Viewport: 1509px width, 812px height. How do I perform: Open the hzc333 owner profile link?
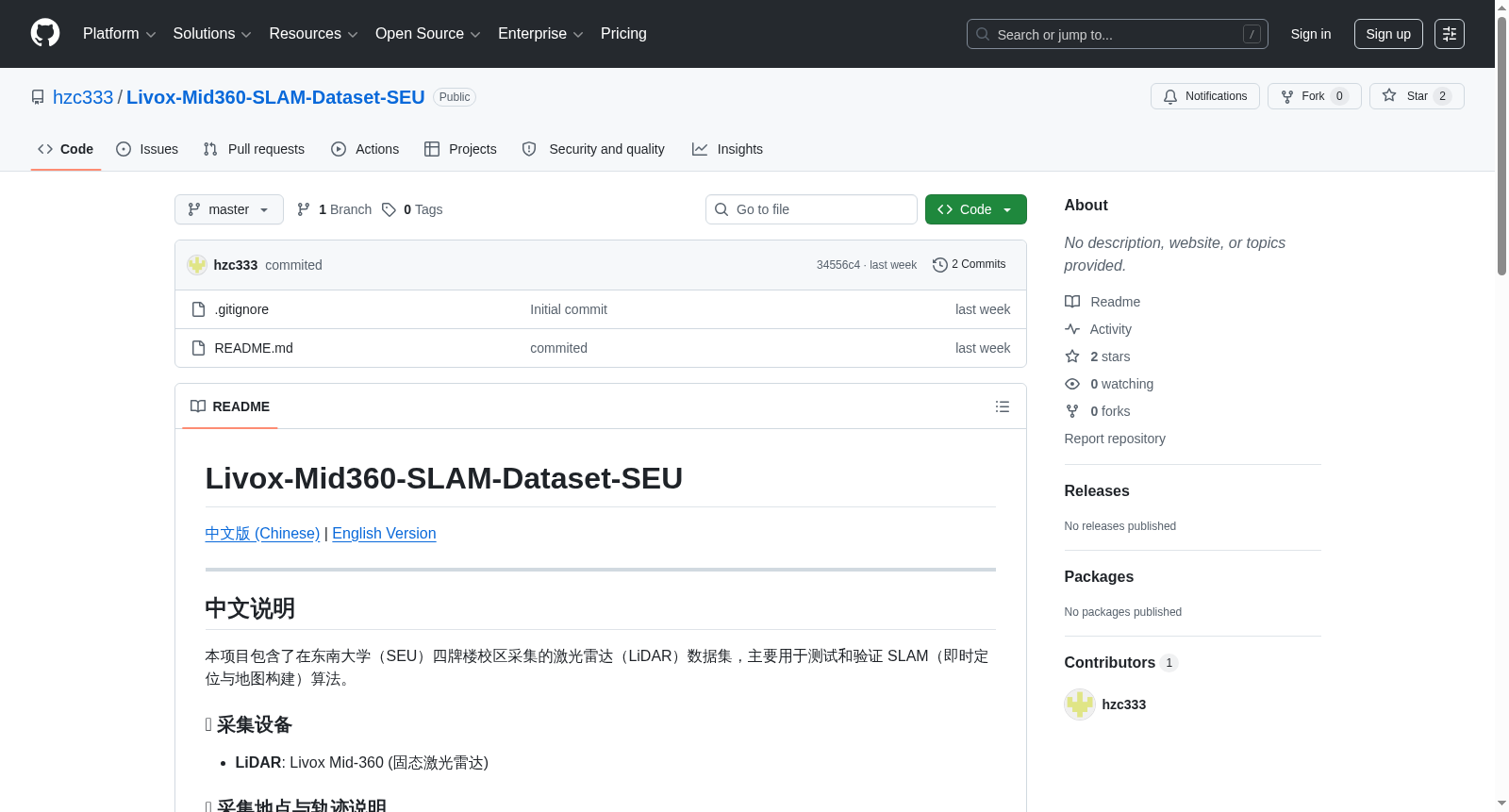click(83, 97)
